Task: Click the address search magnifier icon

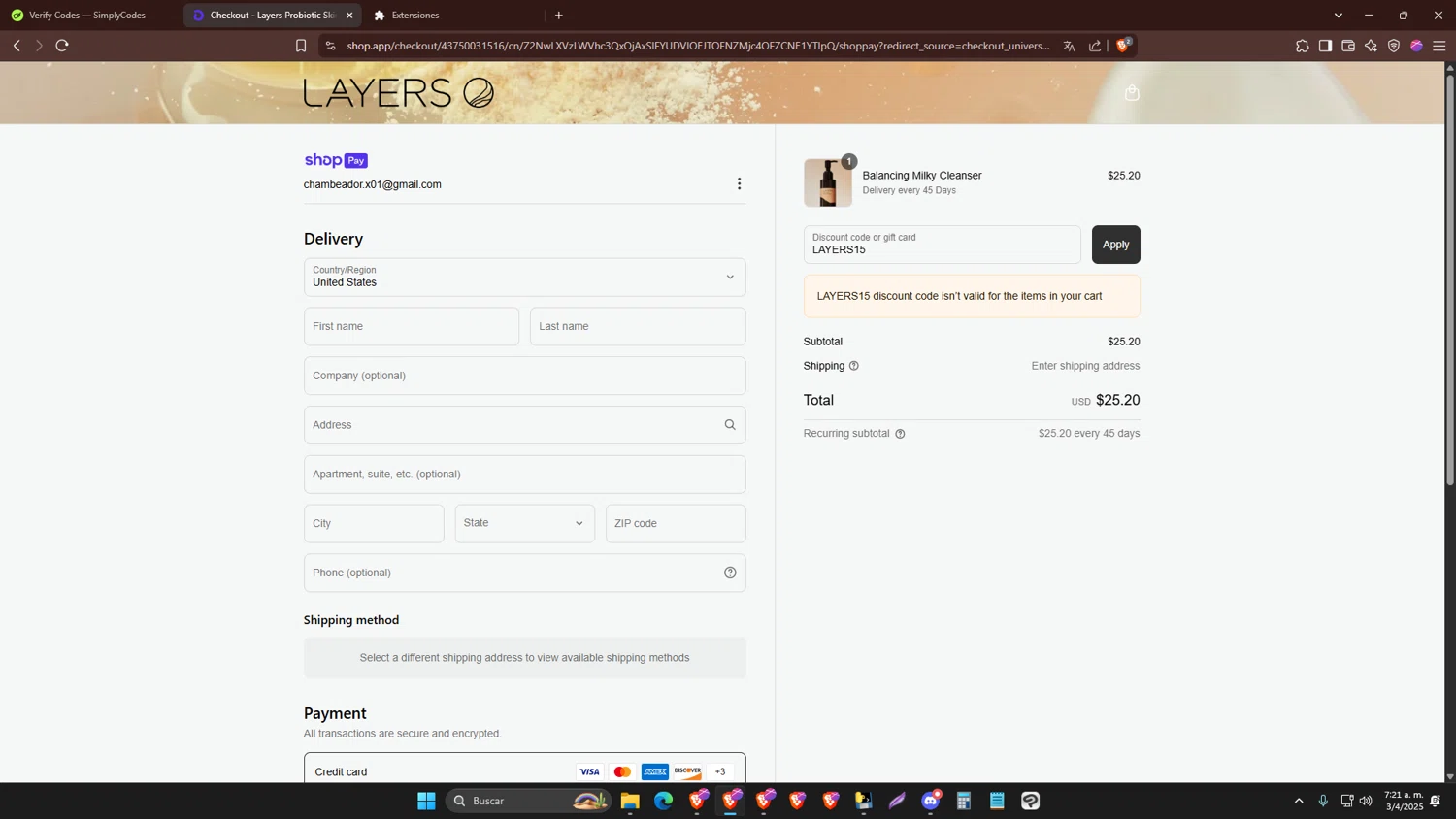Action: pos(730,425)
